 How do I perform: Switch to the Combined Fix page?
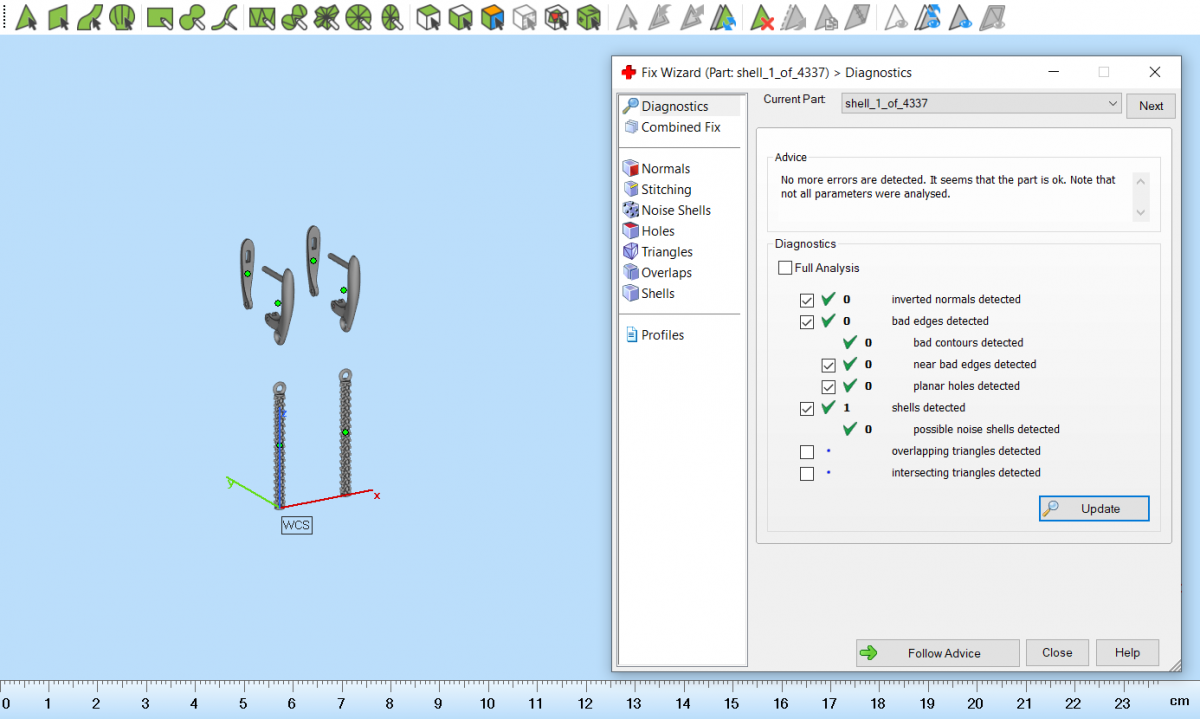point(680,127)
